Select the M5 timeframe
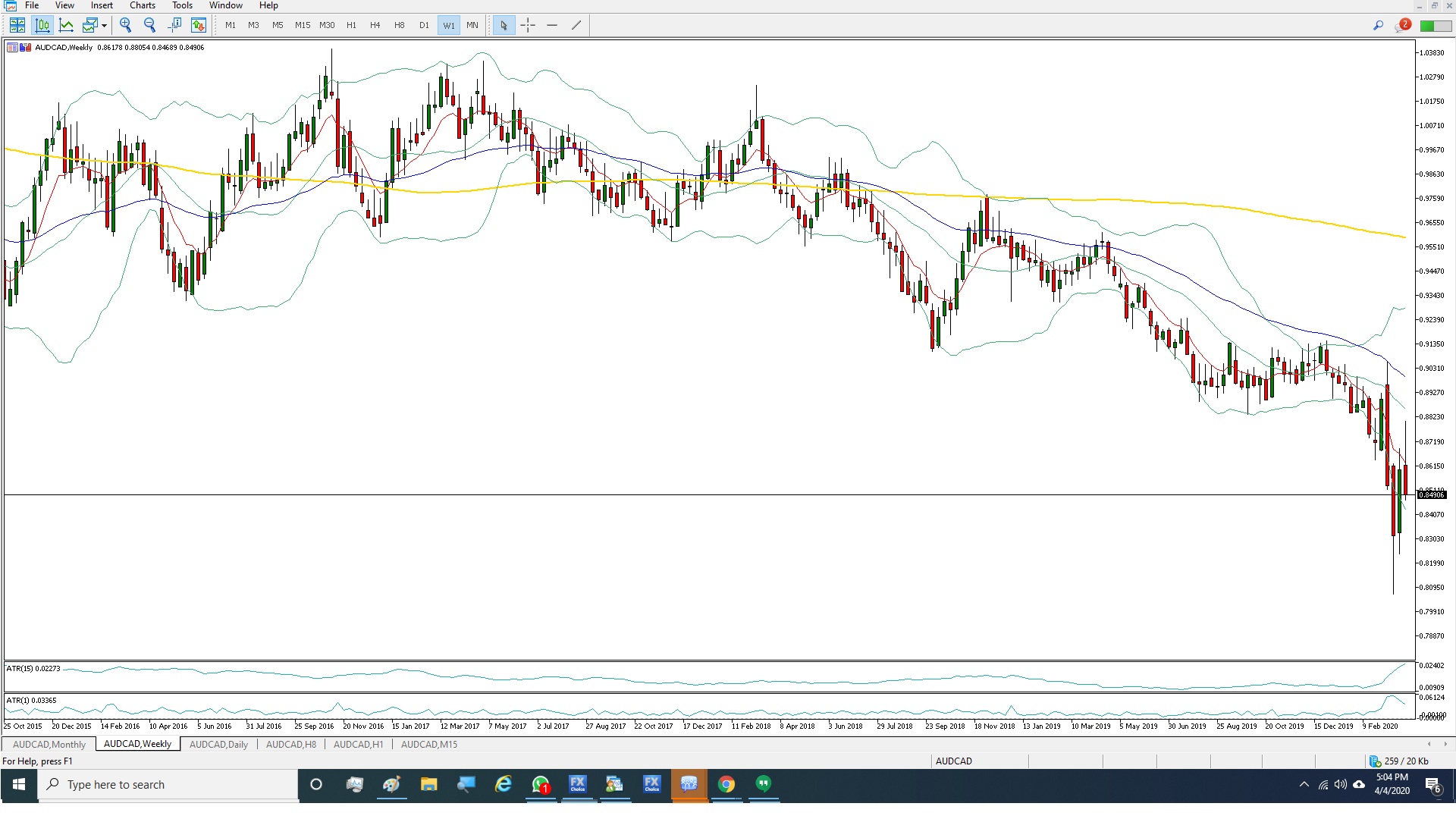 tap(278, 25)
